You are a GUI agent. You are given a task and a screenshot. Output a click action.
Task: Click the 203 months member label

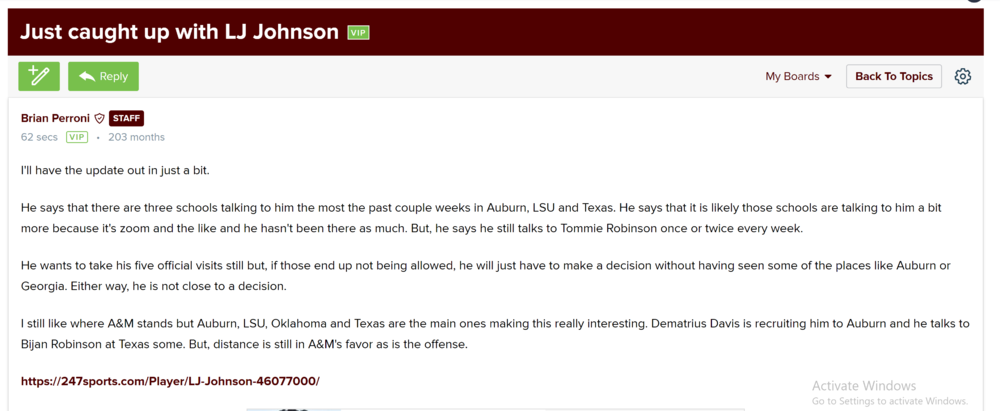(136, 137)
